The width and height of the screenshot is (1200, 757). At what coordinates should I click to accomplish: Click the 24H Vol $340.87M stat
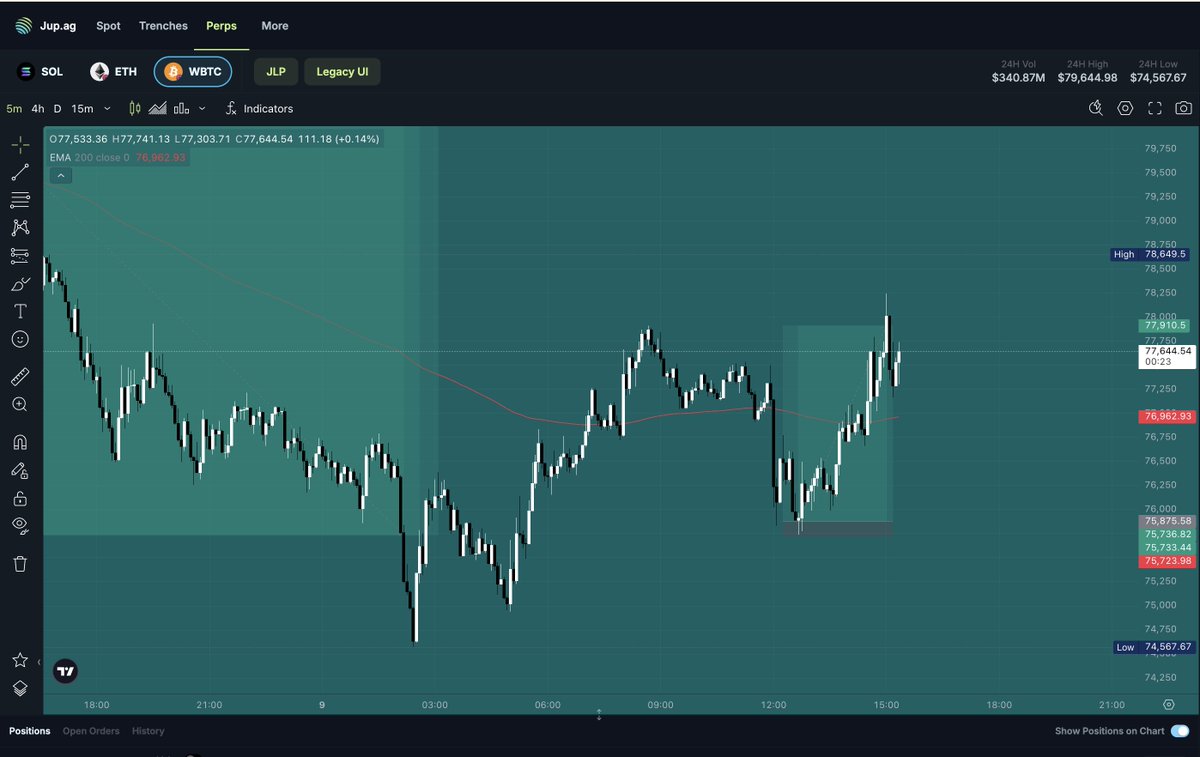1018,71
